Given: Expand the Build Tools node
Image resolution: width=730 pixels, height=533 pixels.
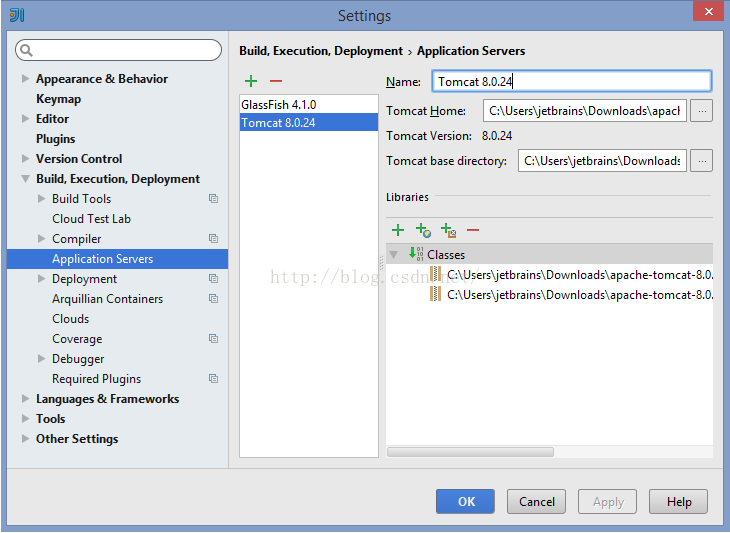Looking at the screenshot, I should tap(41, 199).
